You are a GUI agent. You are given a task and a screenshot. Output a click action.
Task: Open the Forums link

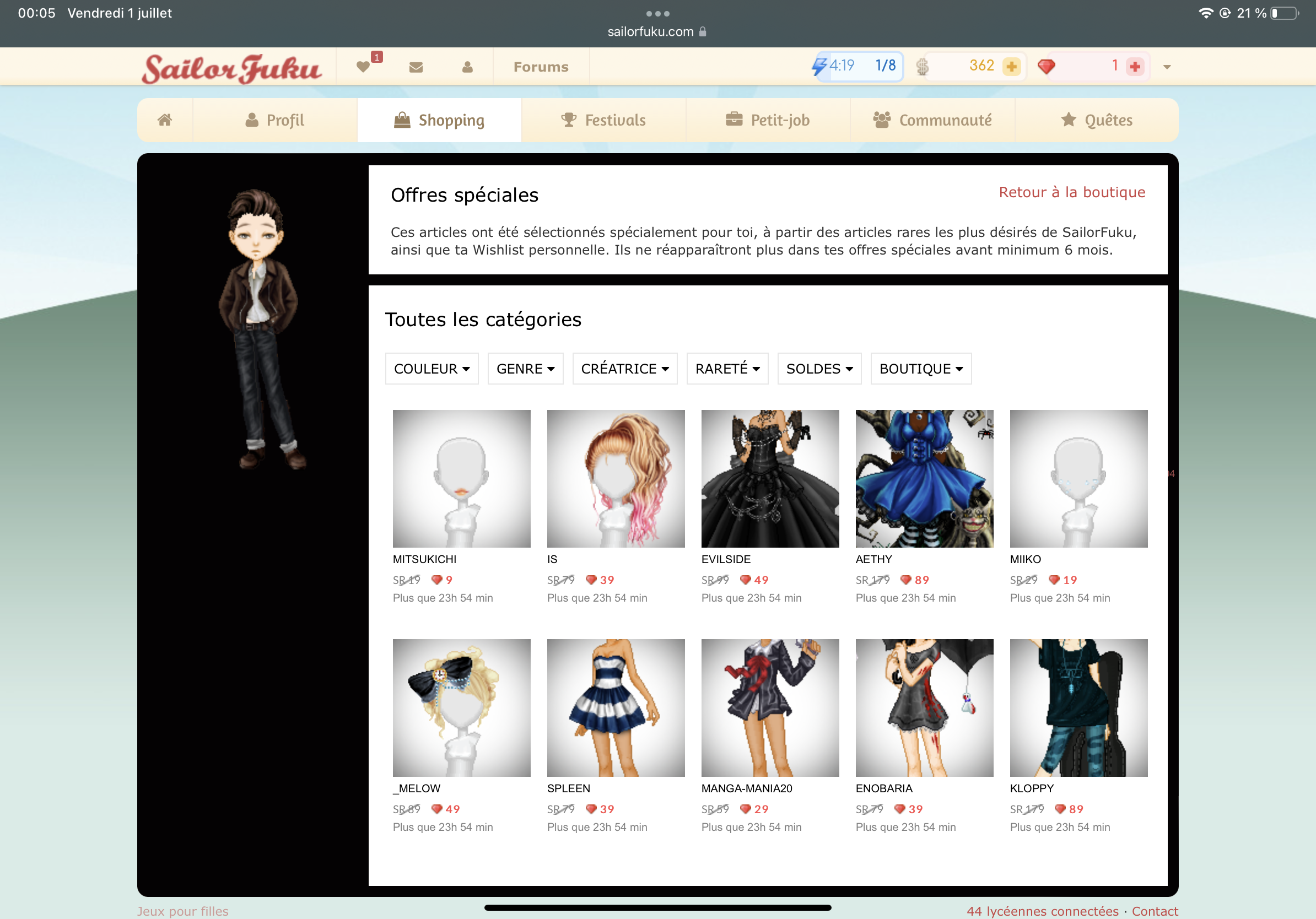541,67
